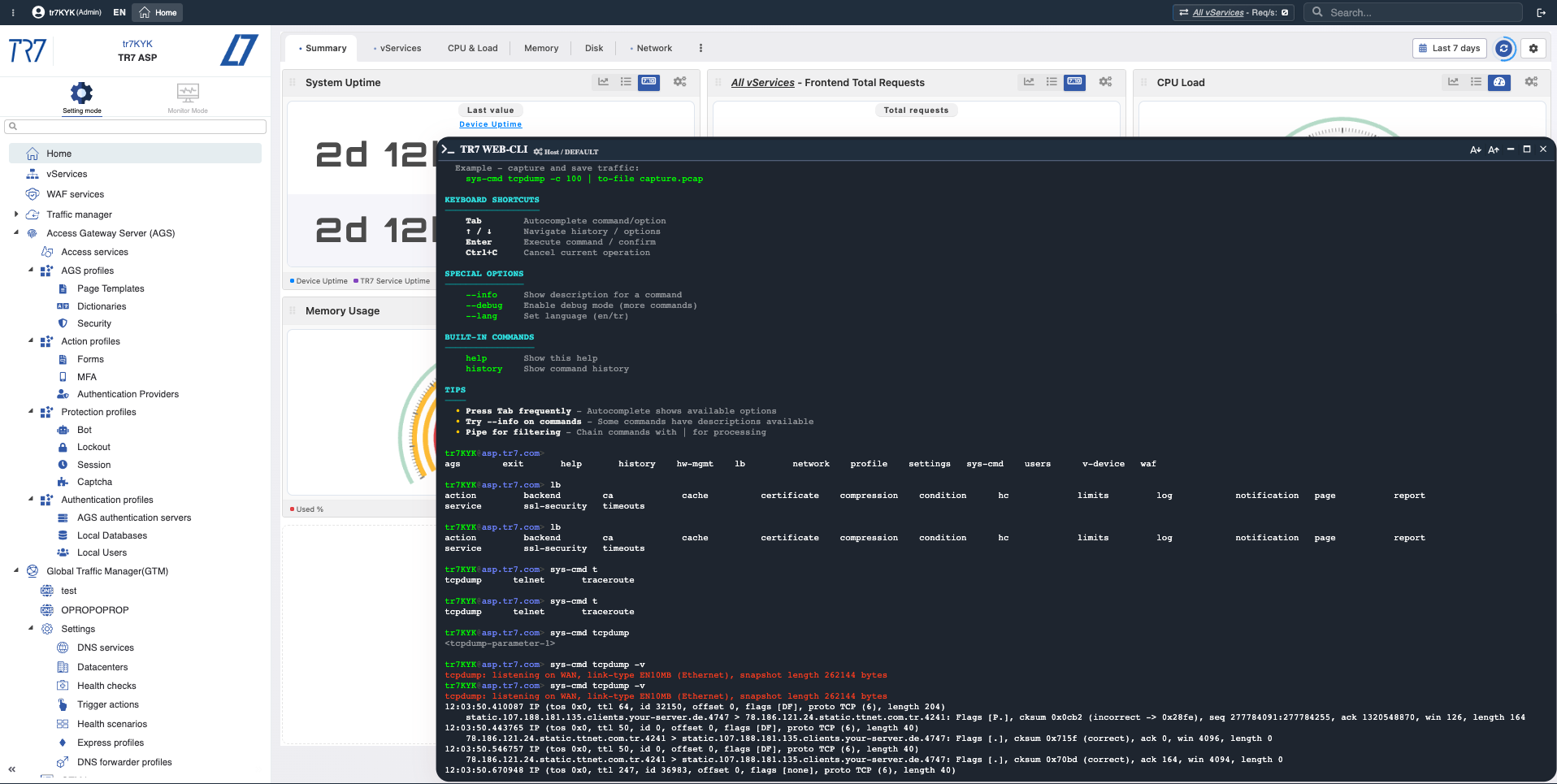Click the Lockout padlock icon

pyautogui.click(x=63, y=447)
